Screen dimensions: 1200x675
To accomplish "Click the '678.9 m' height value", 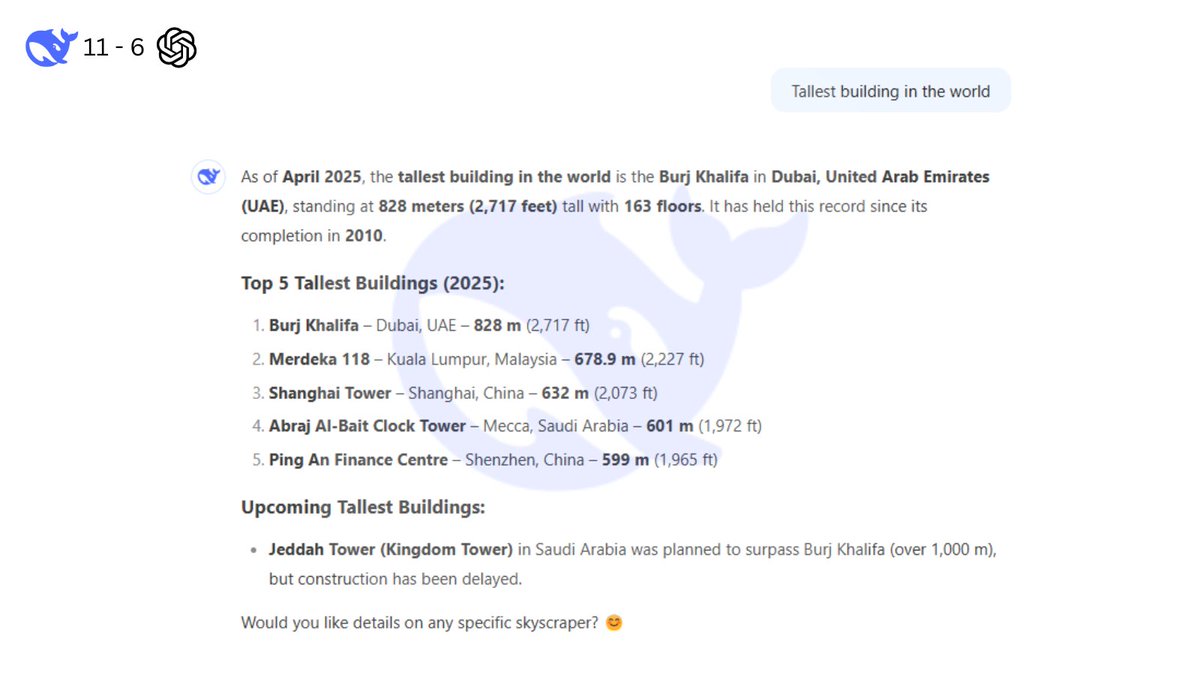I will [605, 359].
